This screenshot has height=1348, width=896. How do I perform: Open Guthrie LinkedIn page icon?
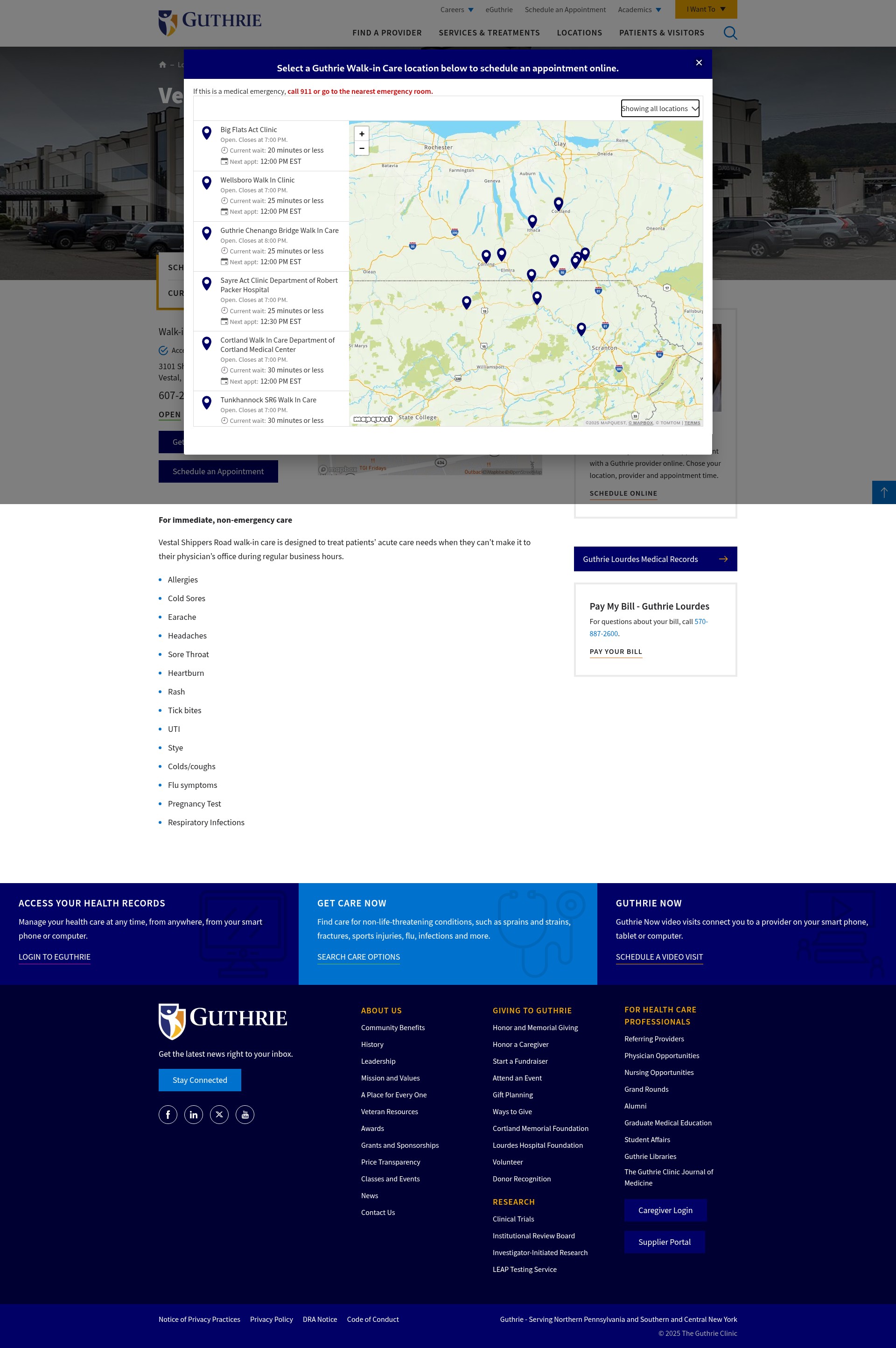coord(194,1114)
